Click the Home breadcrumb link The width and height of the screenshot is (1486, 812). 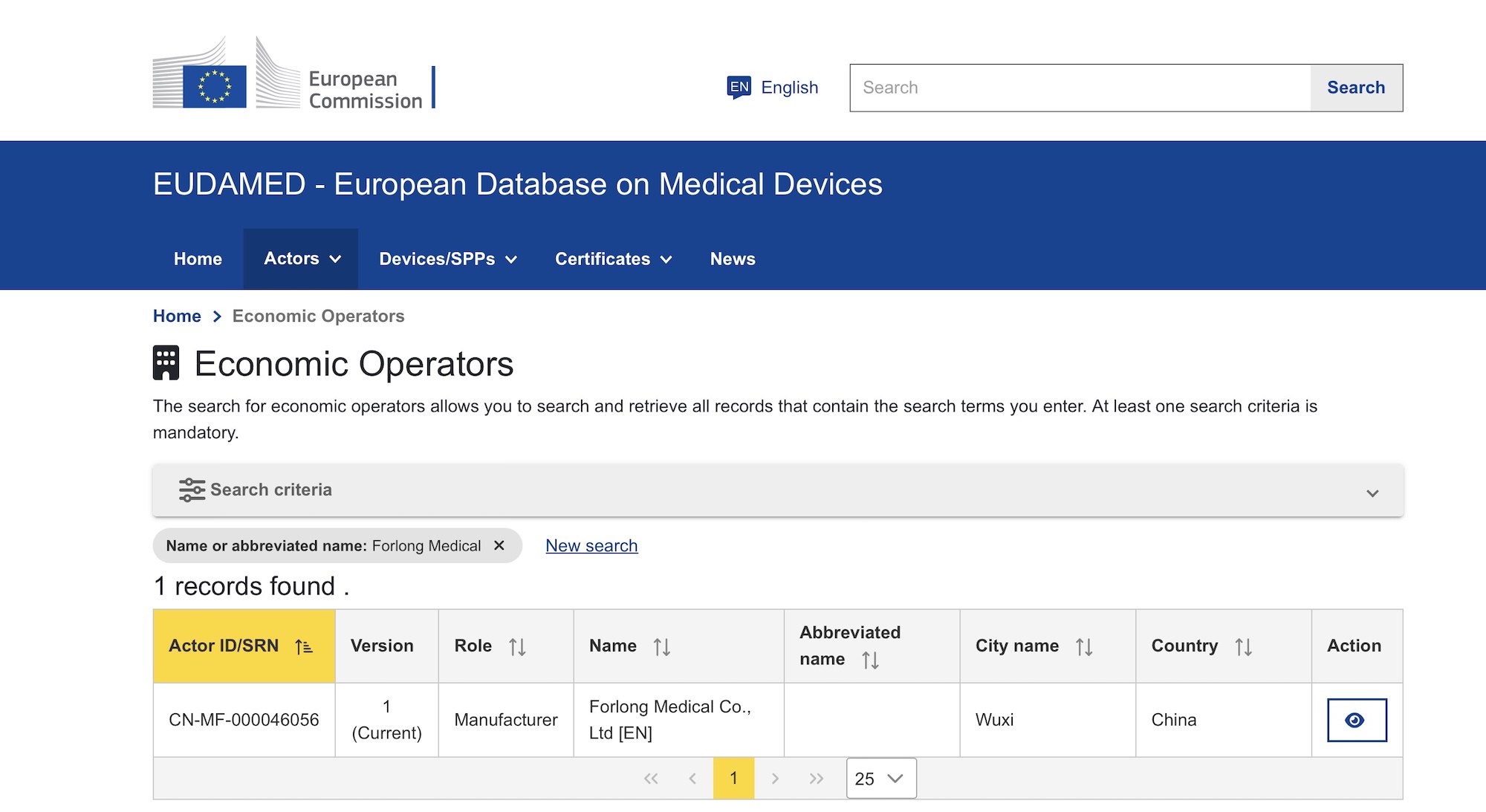point(177,316)
